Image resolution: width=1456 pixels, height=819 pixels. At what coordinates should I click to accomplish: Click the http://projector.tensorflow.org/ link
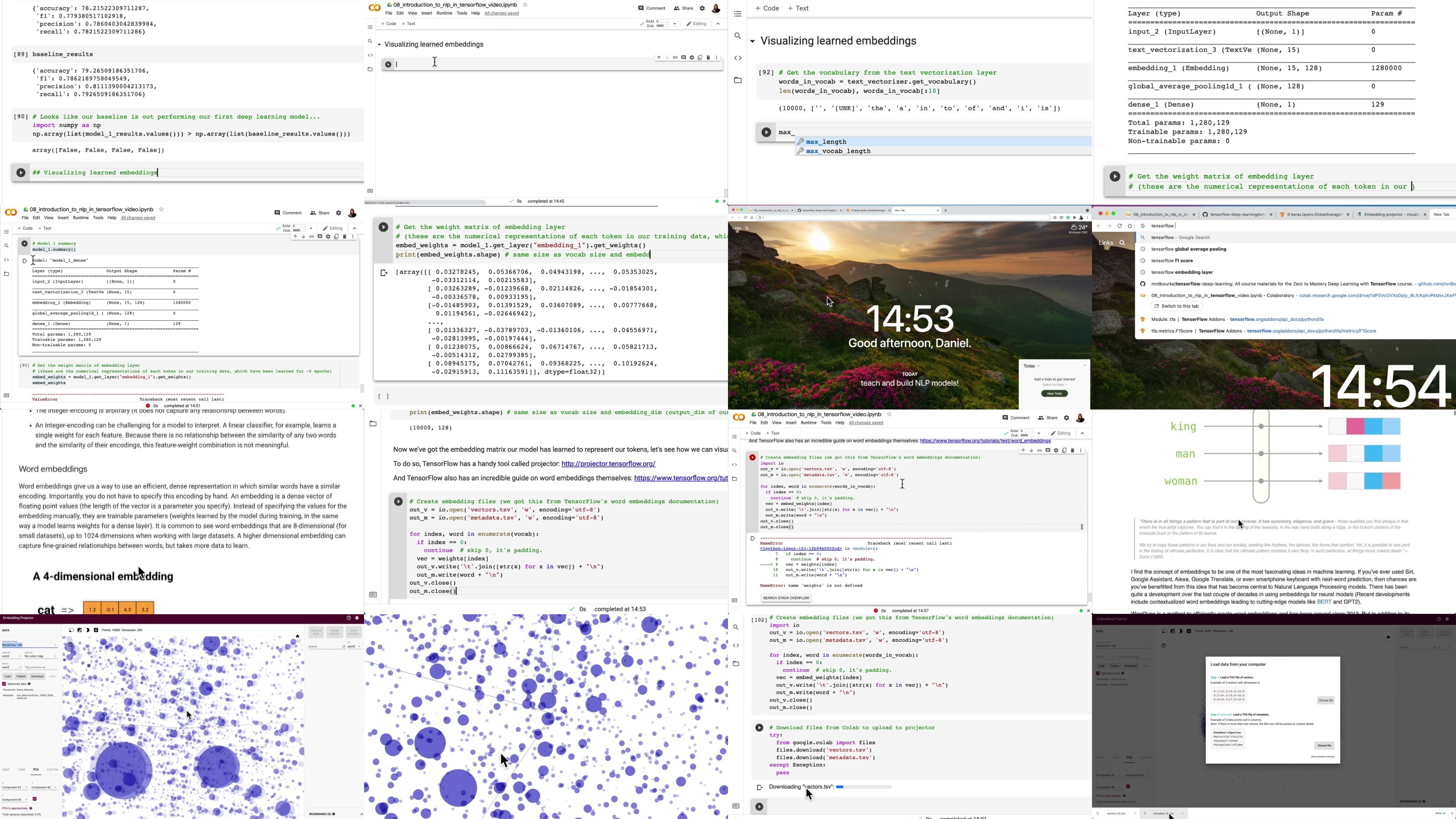click(608, 464)
